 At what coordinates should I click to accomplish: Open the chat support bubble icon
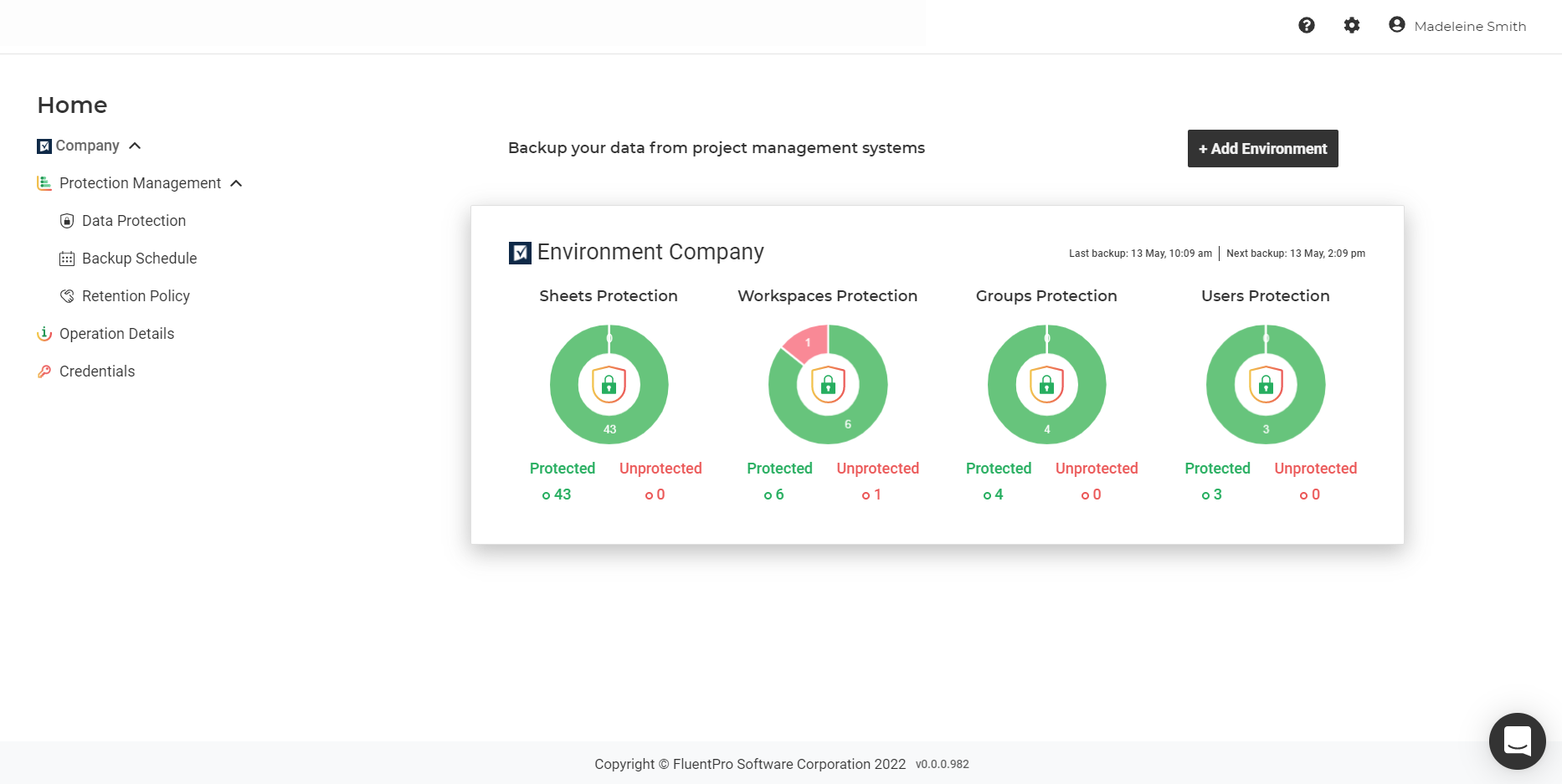pos(1518,741)
